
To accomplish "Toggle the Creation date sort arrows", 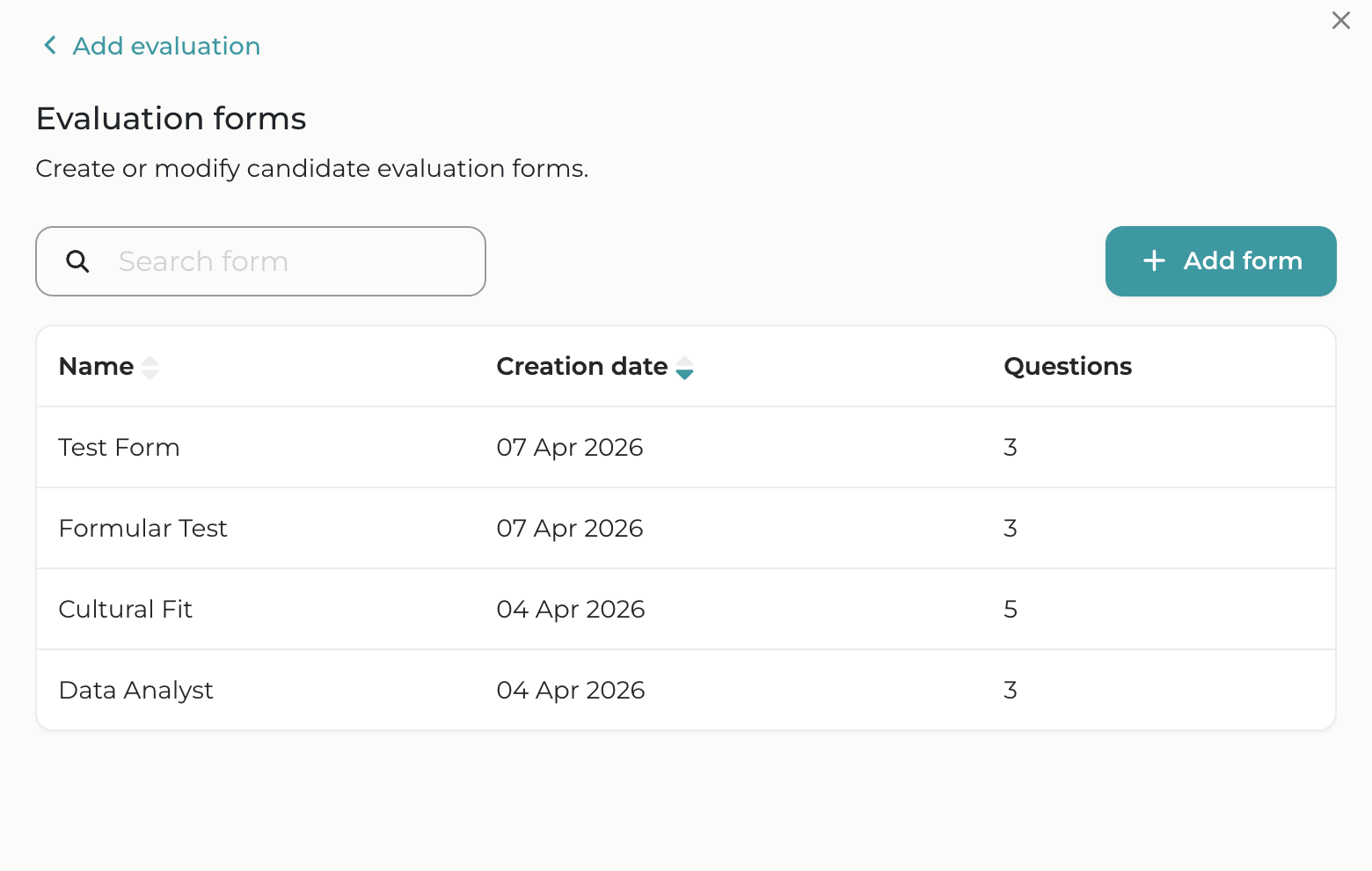I will pyautogui.click(x=685, y=367).
